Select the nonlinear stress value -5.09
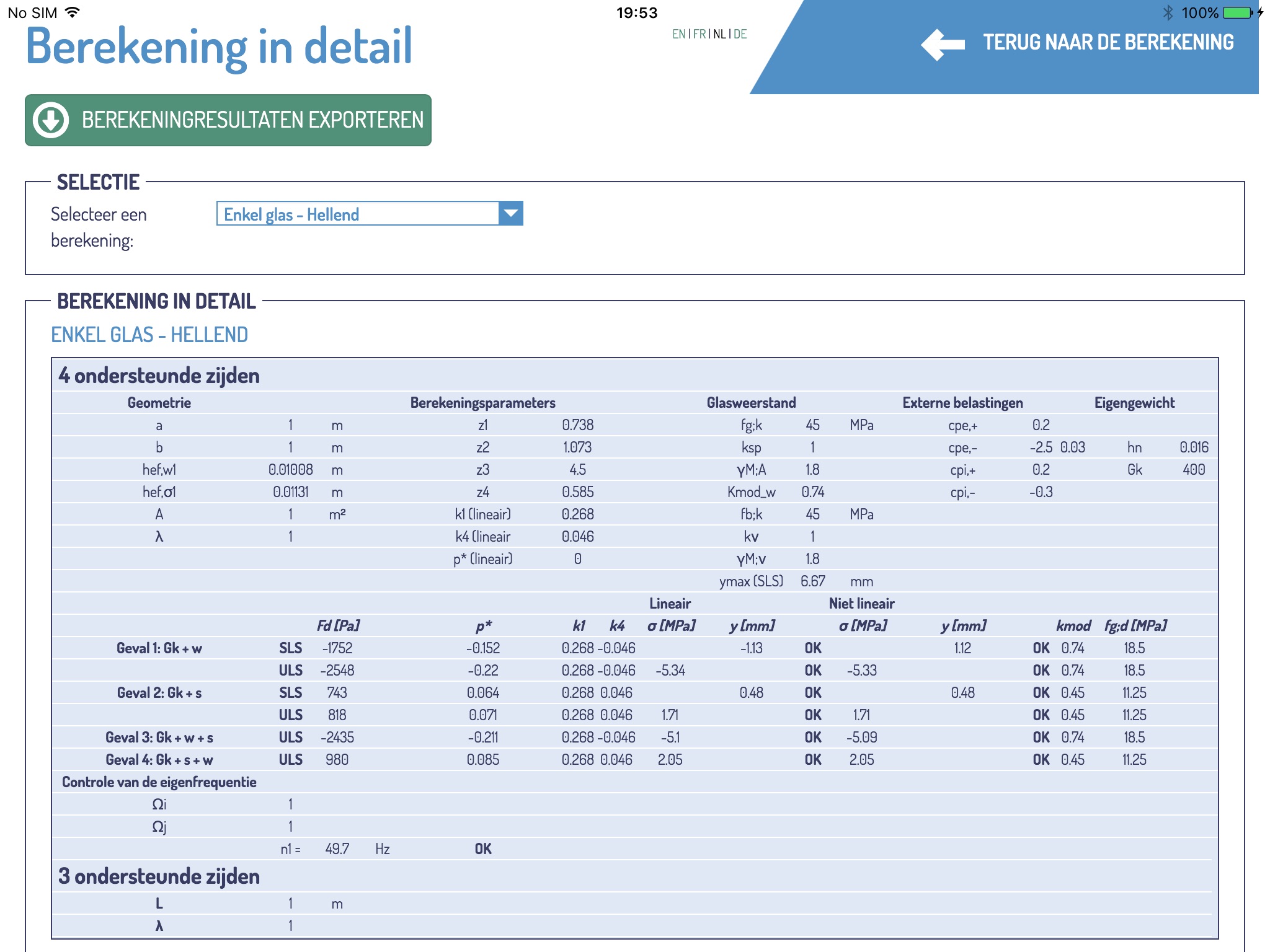Screen dimensions: 1270x952 coord(862,738)
